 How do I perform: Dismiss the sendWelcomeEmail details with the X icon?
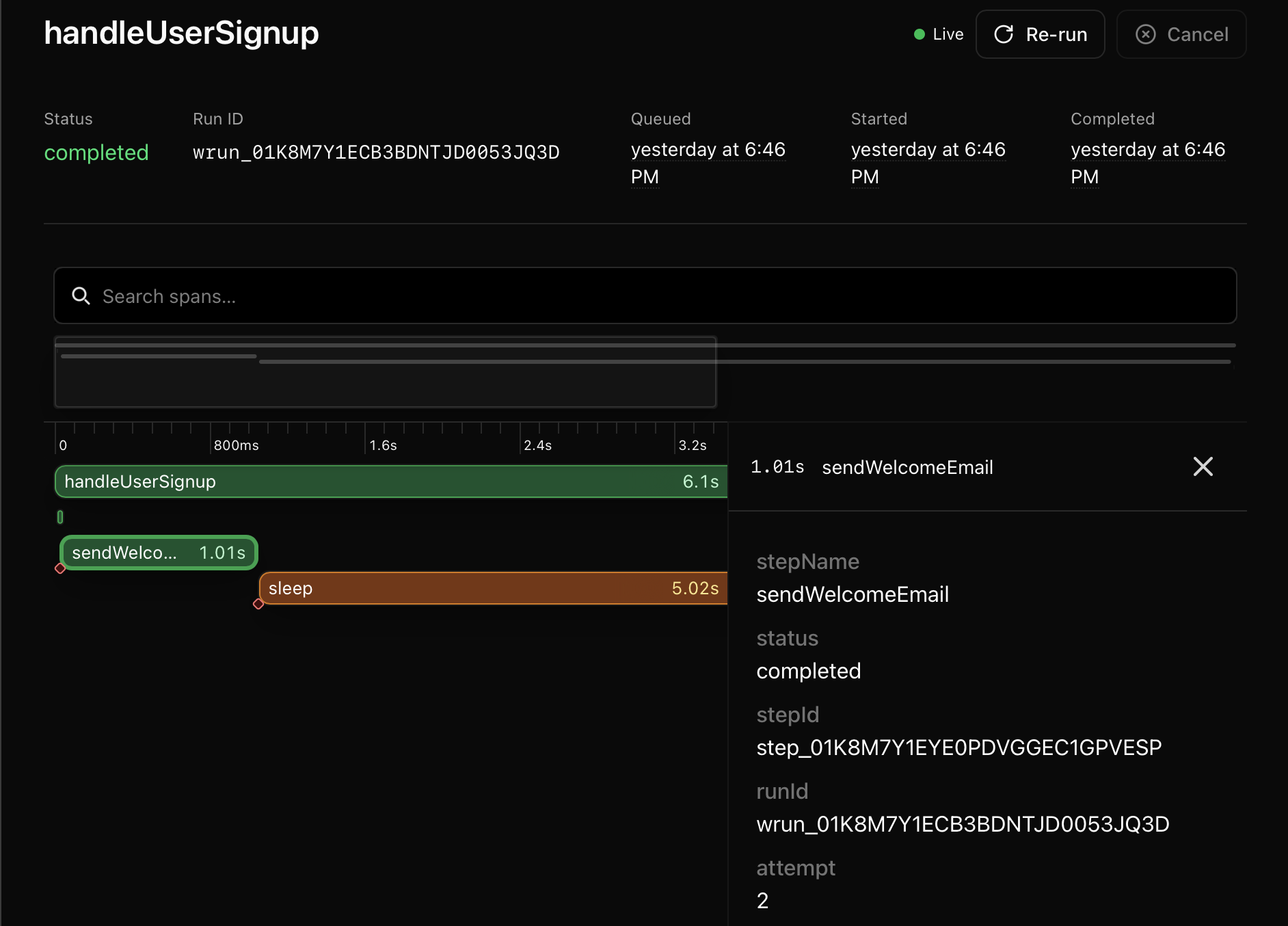tap(1203, 466)
